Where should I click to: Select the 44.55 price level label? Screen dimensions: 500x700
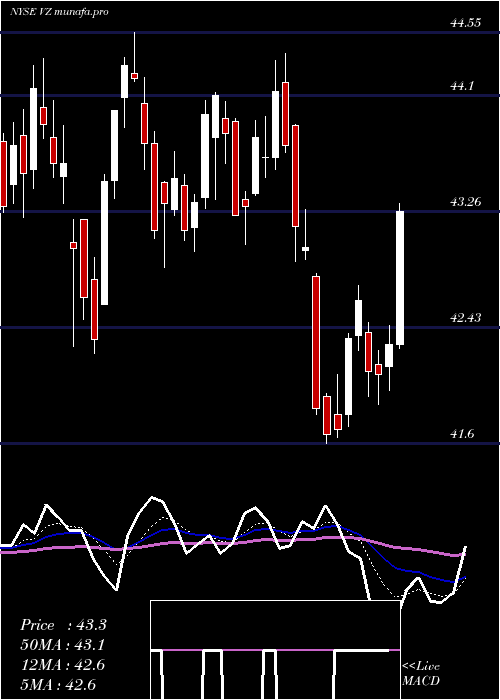(x=466, y=23)
